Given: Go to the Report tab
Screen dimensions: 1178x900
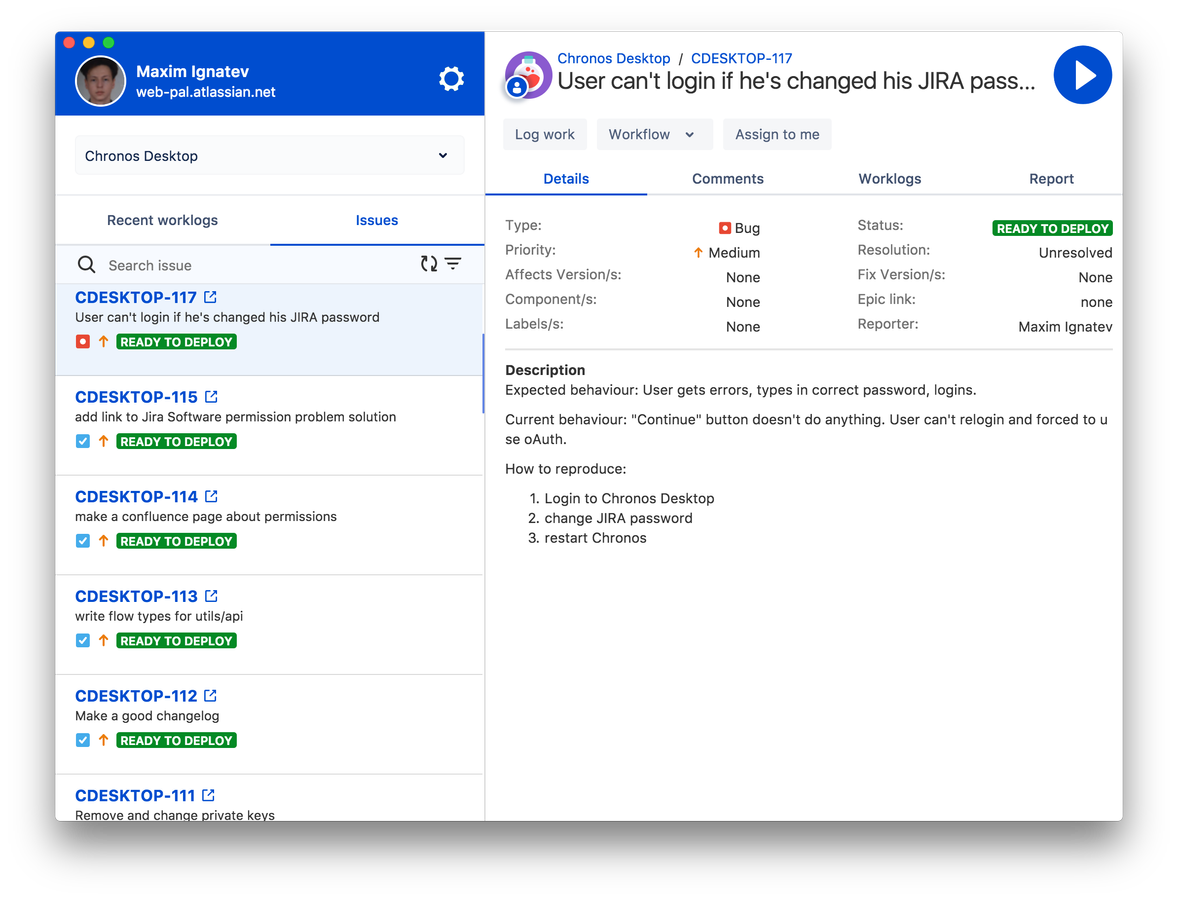Looking at the screenshot, I should [x=1051, y=179].
